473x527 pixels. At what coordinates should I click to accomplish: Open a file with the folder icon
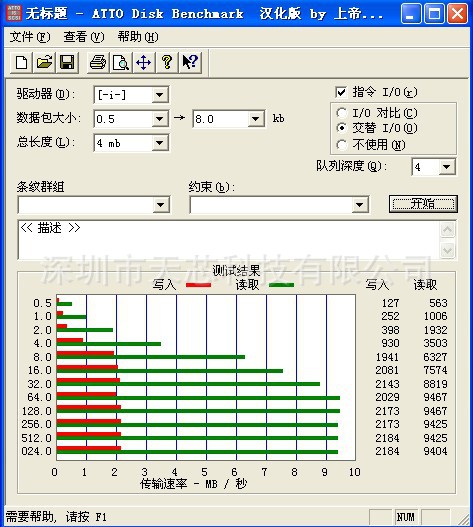44,63
